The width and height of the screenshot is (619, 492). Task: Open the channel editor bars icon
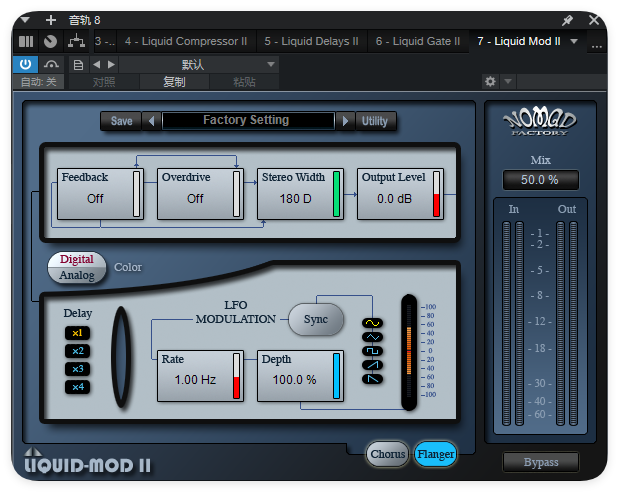click(x=26, y=41)
